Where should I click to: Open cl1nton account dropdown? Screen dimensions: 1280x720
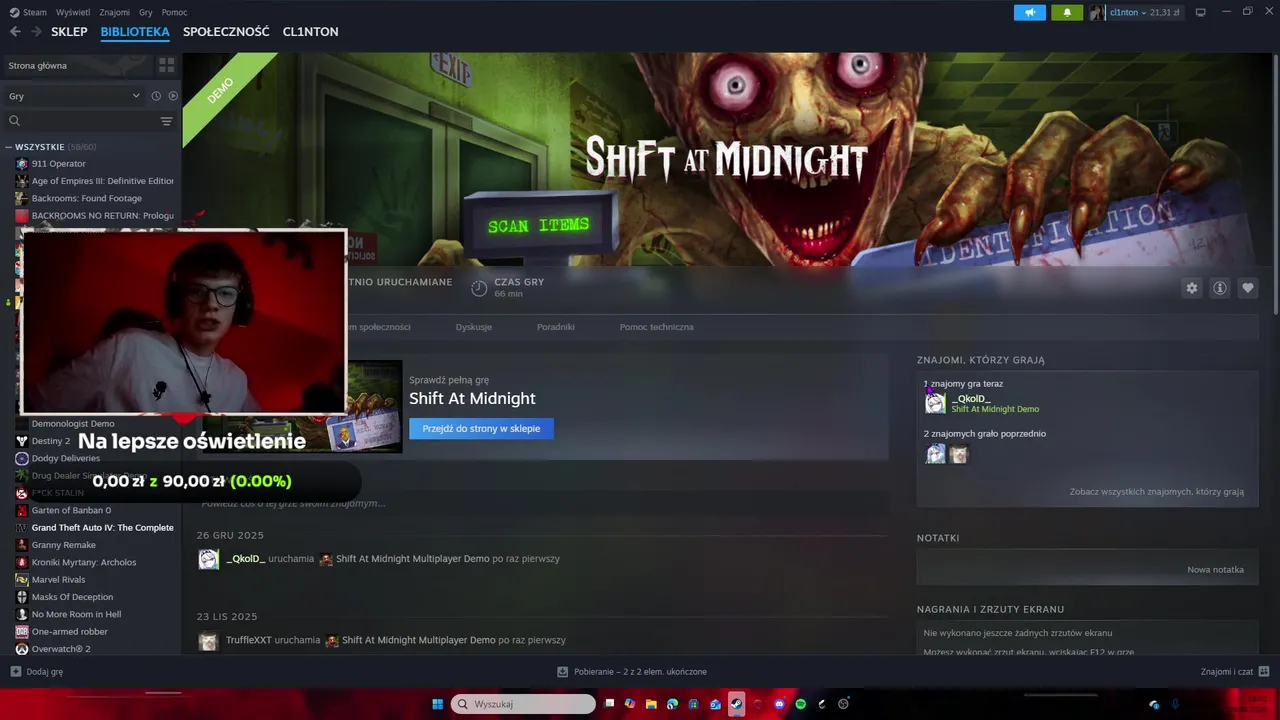(x=1135, y=12)
